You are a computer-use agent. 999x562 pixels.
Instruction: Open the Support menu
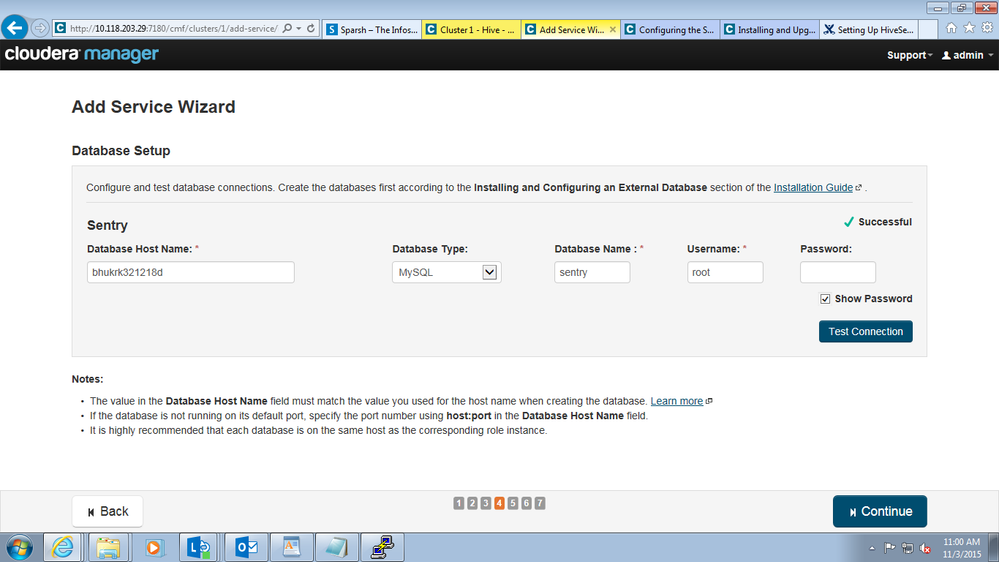click(x=909, y=55)
